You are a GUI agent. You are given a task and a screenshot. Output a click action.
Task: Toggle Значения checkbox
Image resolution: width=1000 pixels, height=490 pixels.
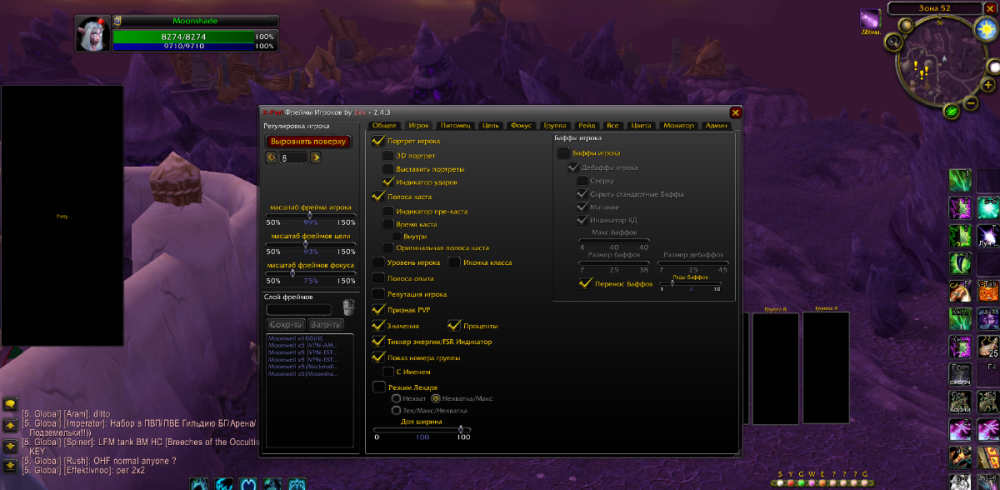(378, 326)
